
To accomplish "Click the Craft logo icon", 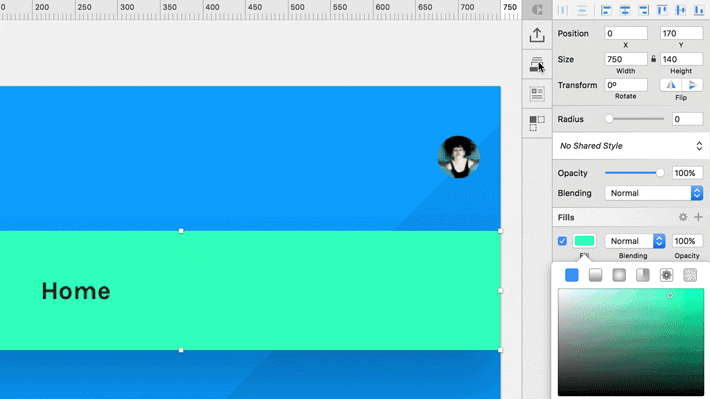I will click(x=537, y=10).
